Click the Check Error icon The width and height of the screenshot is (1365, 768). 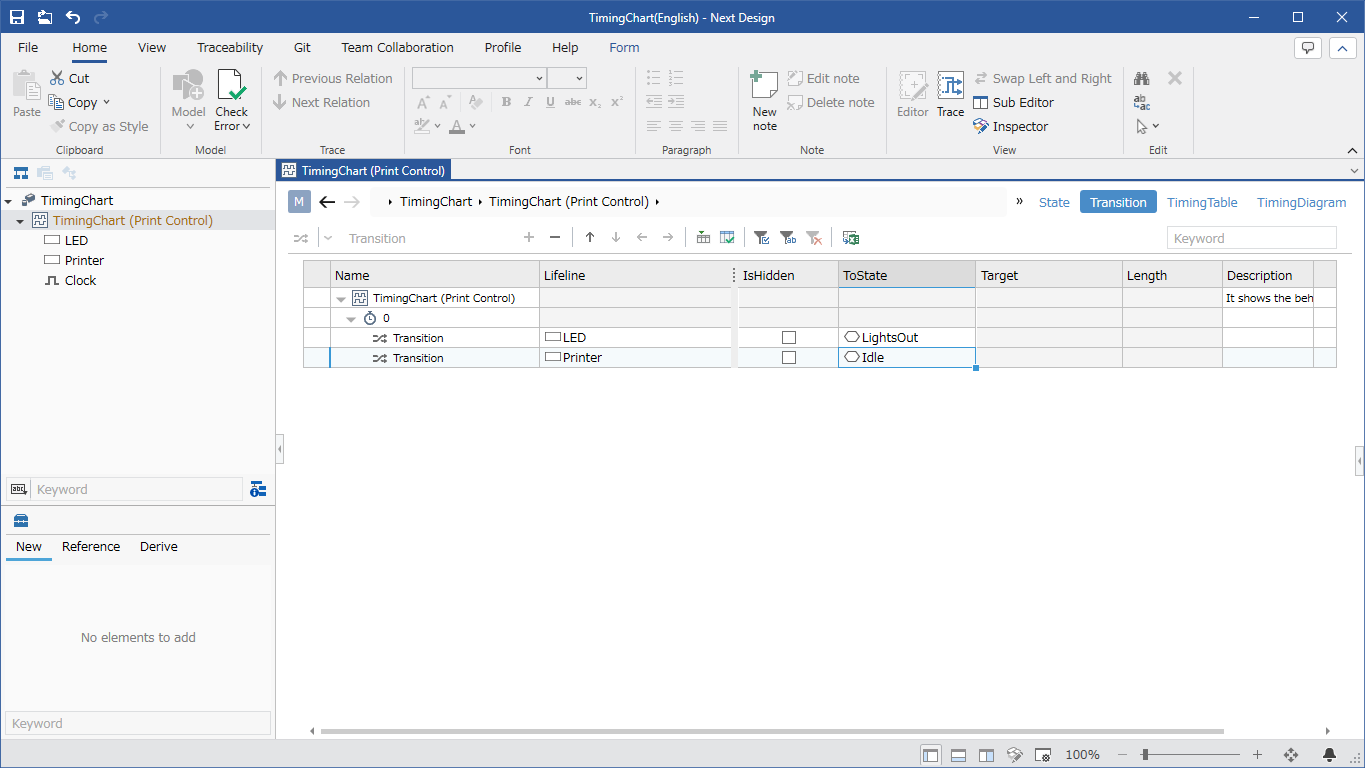tap(231, 87)
